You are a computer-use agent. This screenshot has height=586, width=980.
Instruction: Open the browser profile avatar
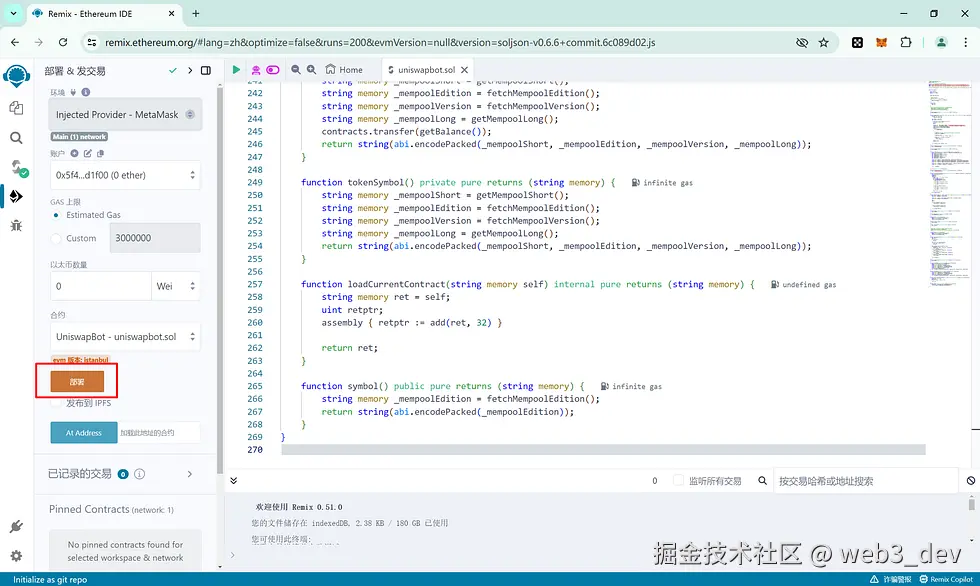tap(941, 42)
